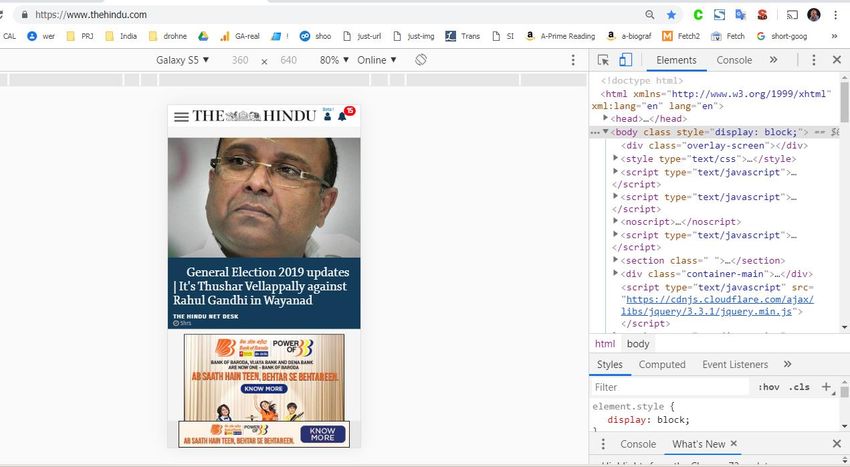Toggle the :hov element state panel

[768, 387]
